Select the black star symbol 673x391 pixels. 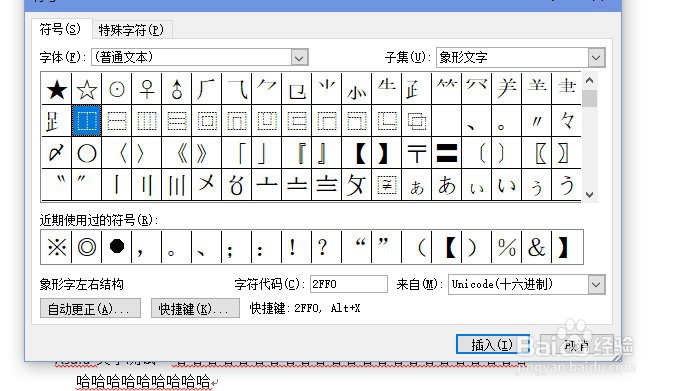coord(57,89)
